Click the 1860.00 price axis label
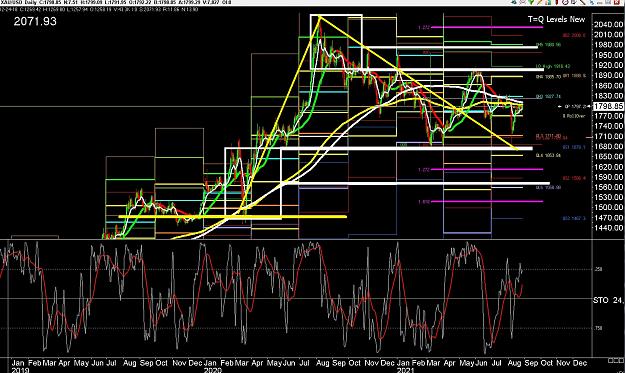625x373 pixels. point(608,85)
